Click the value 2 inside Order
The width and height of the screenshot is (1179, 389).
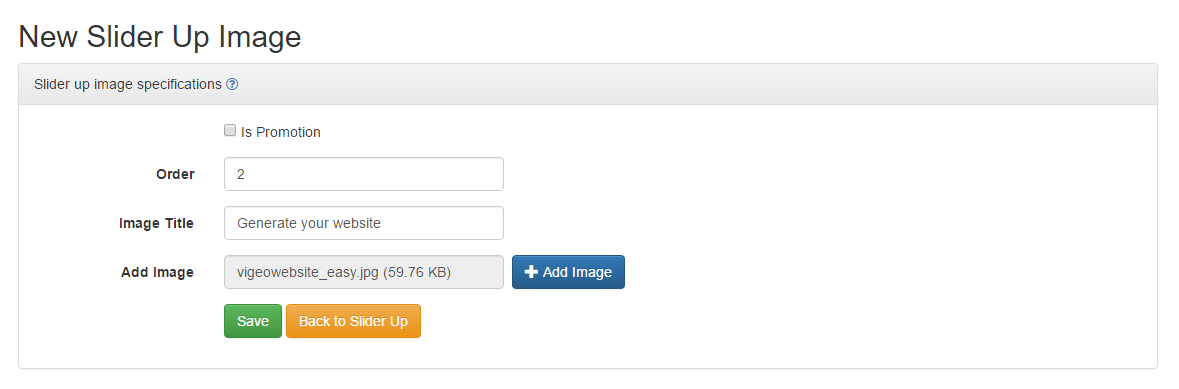241,174
